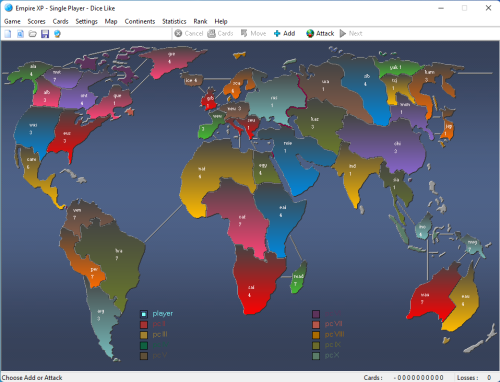The height and width of the screenshot is (382, 500).
Task: Click the Cards toolbar button
Action: point(220,33)
